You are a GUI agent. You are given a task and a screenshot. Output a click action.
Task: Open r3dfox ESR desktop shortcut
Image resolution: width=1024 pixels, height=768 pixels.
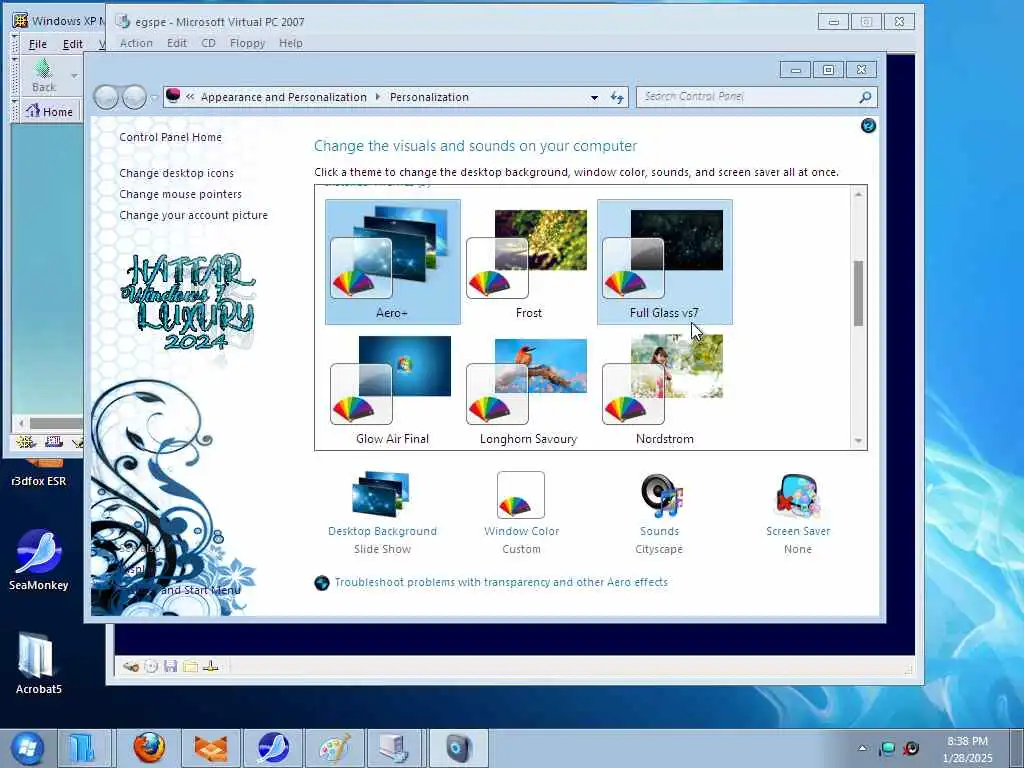[x=39, y=474]
